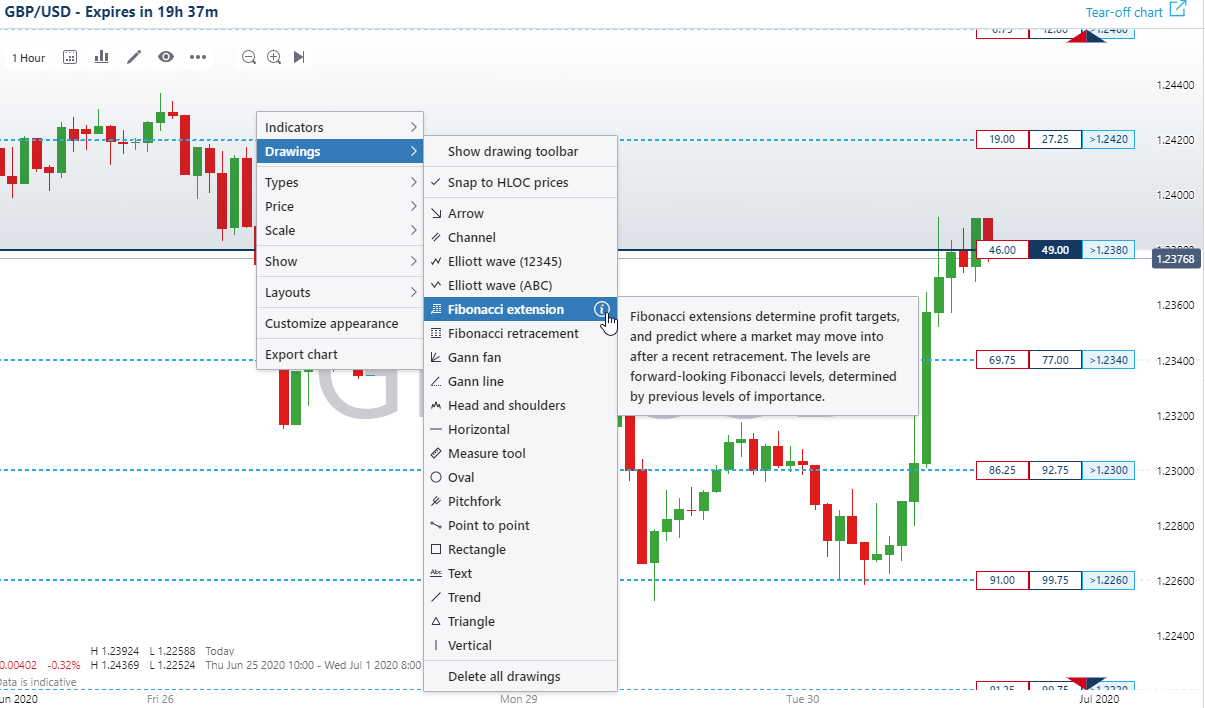Click the Tear-off chart popout icon

pyautogui.click(x=1178, y=10)
